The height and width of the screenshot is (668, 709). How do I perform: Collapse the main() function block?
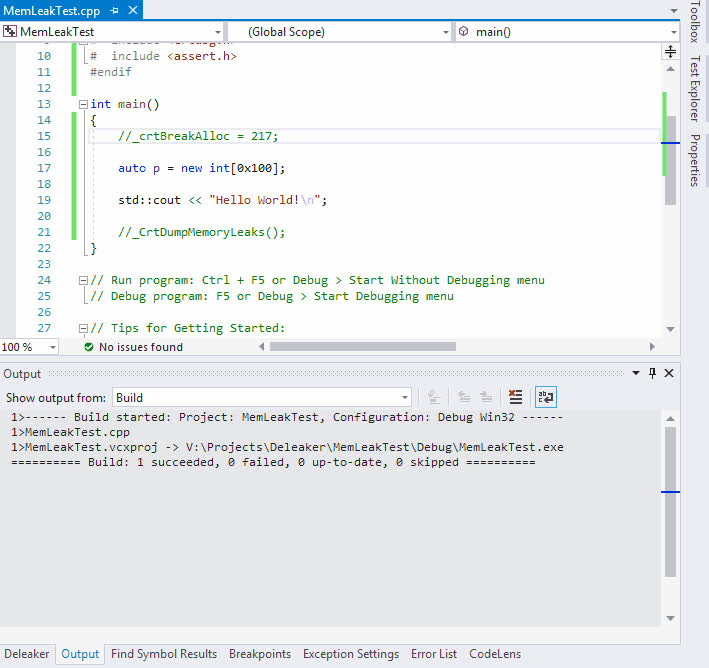[x=82, y=104]
